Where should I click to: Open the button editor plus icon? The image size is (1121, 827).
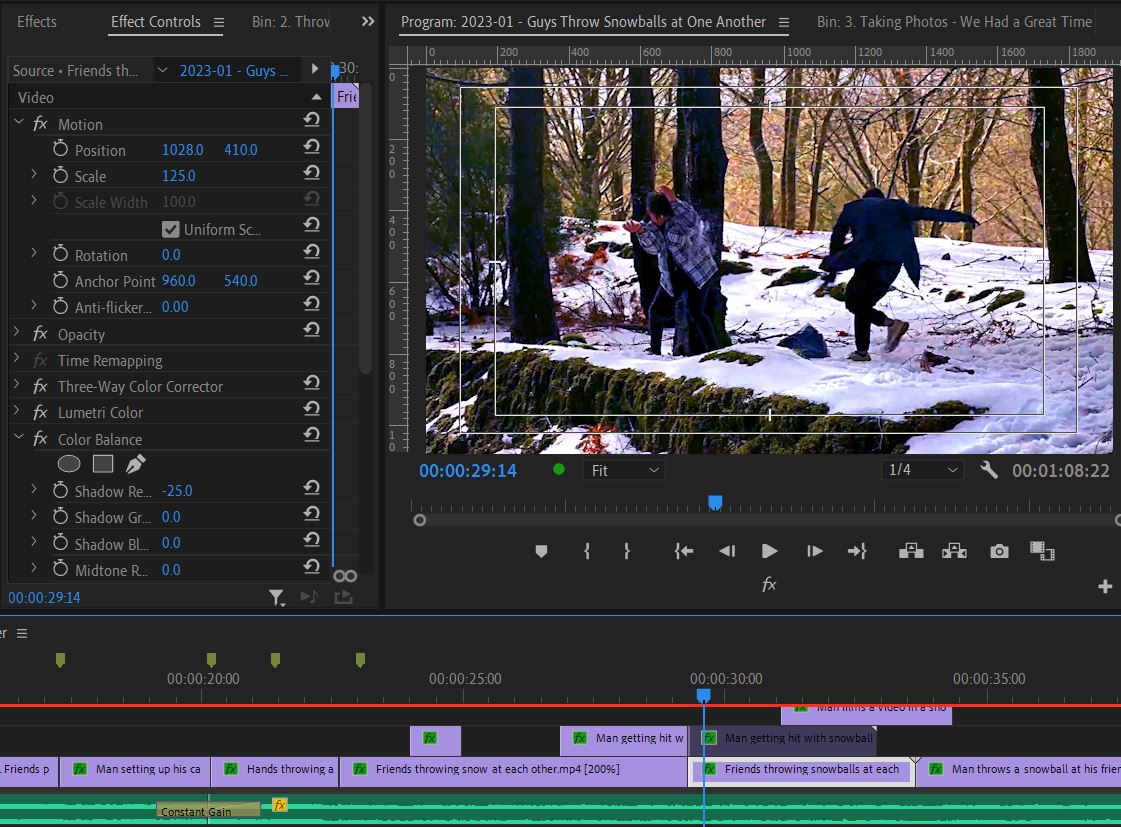1105,586
